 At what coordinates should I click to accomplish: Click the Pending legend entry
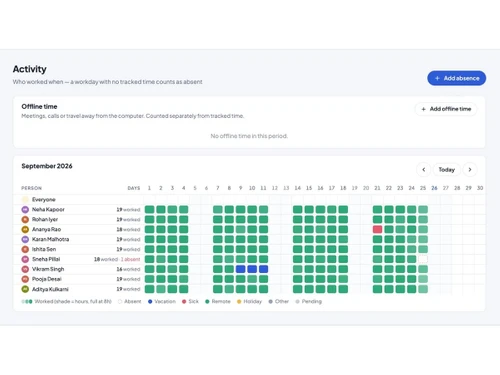coord(308,301)
